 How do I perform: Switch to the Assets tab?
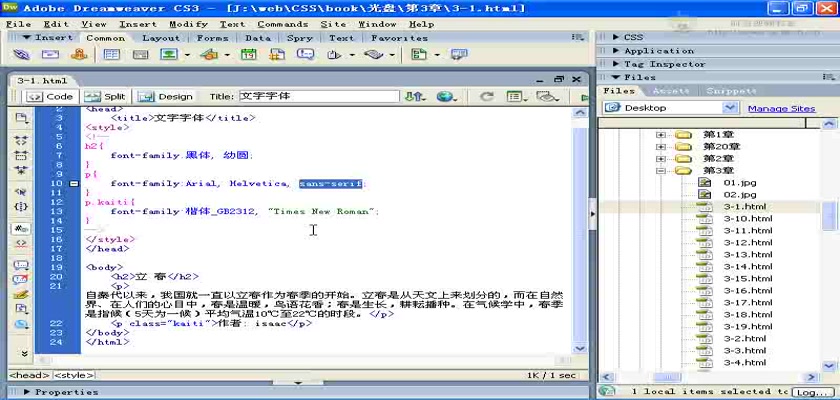[671, 91]
